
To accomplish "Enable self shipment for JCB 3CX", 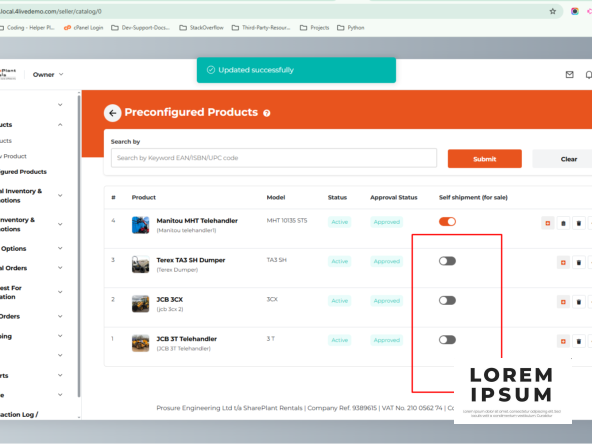I will (x=447, y=301).
